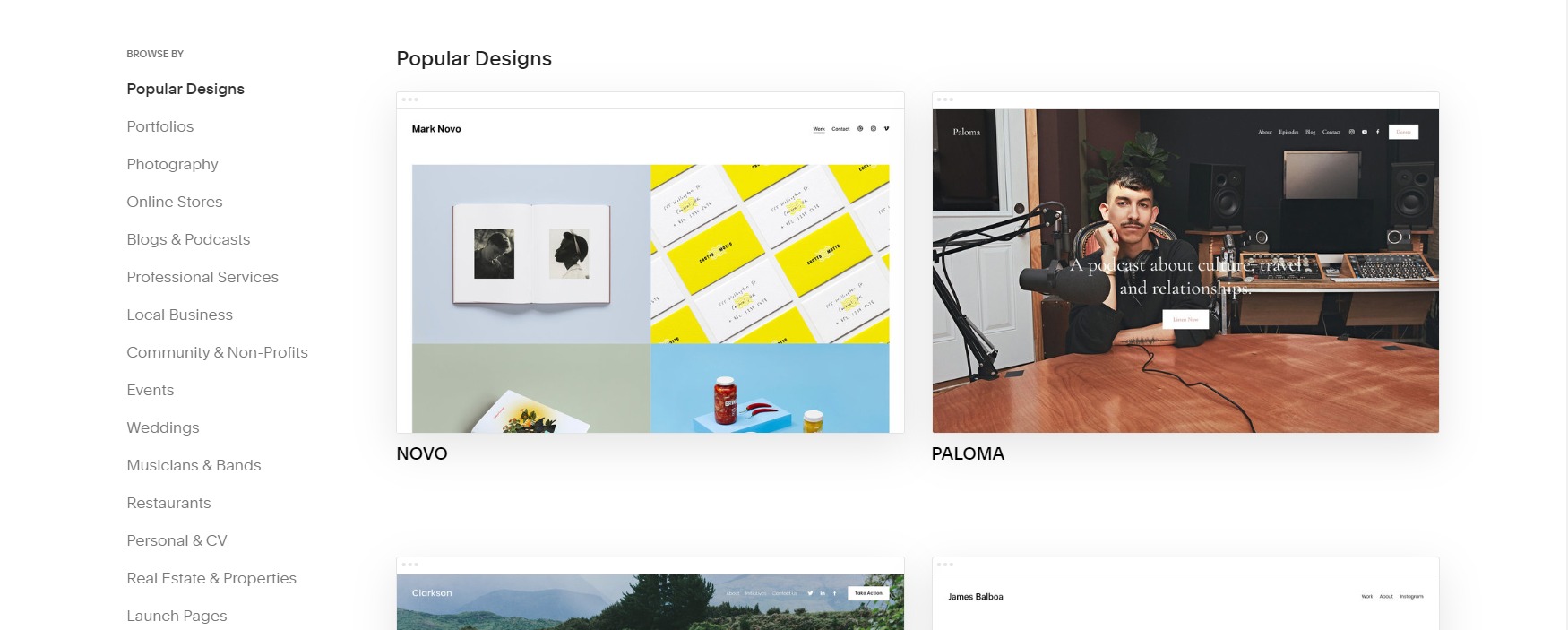Open Local Business category
Screen dimensions: 1568x630
[179, 315]
